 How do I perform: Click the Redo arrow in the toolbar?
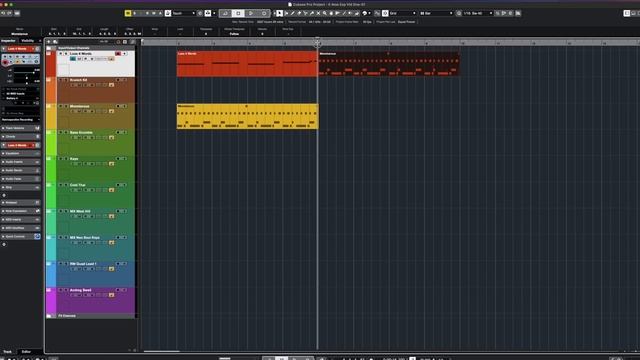(x=9, y=13)
